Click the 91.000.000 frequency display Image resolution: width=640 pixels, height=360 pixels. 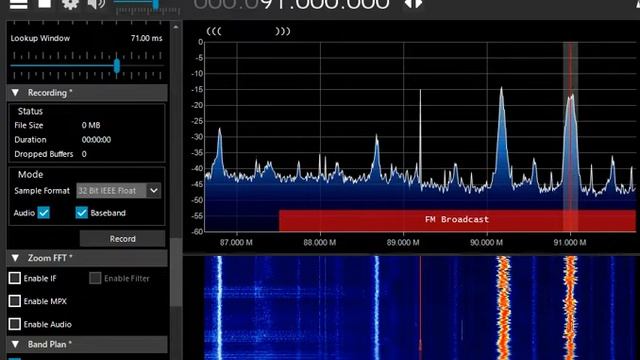pos(325,4)
